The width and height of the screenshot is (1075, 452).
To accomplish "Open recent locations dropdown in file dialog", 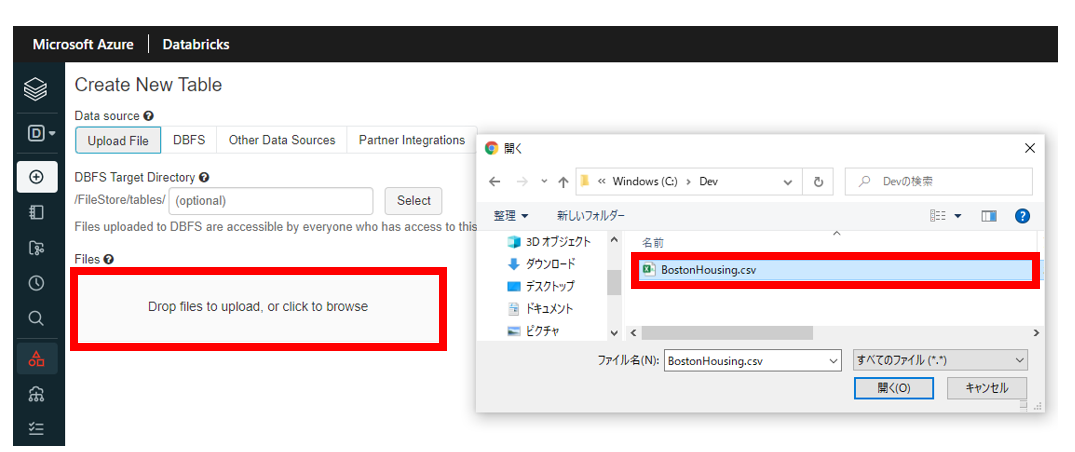I will coord(544,182).
